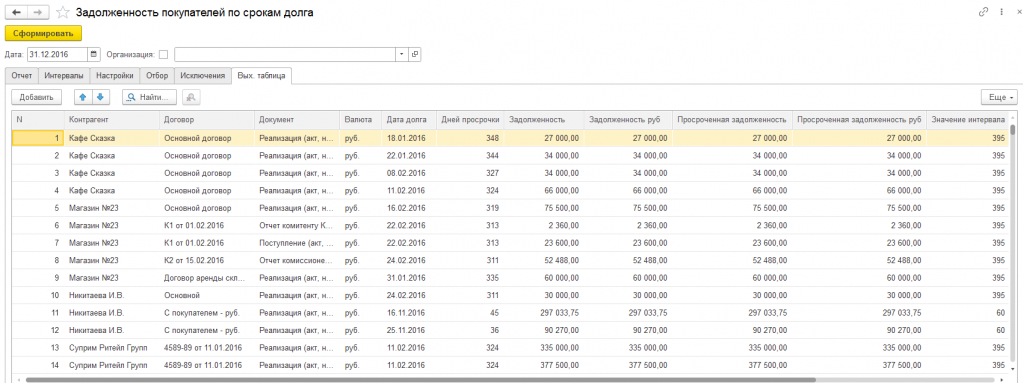Click the Добавить button
This screenshot has width=1023, height=383.
pos(37,97)
